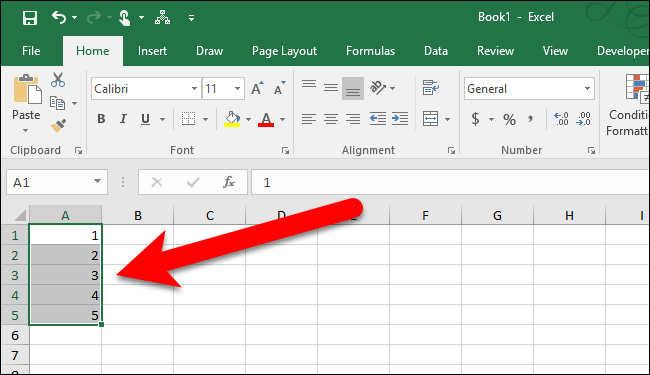The height and width of the screenshot is (375, 650).
Task: Undo the last action
Action: click(58, 17)
